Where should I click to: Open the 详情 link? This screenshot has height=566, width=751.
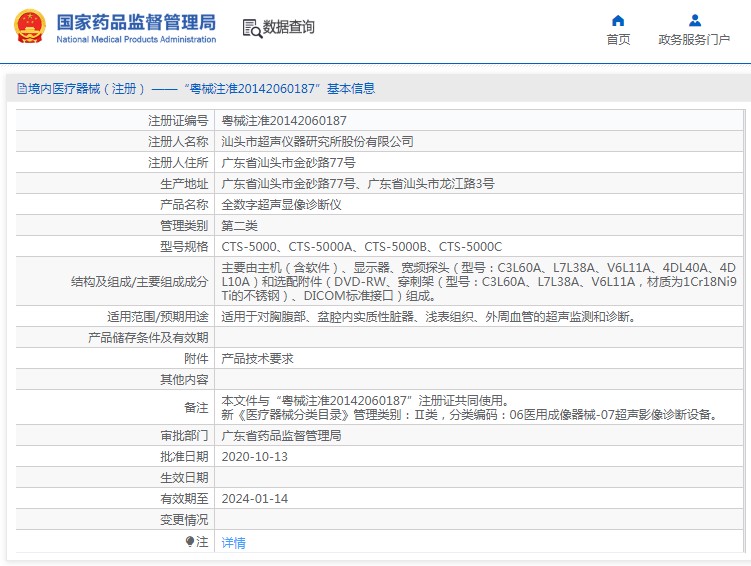tap(233, 543)
